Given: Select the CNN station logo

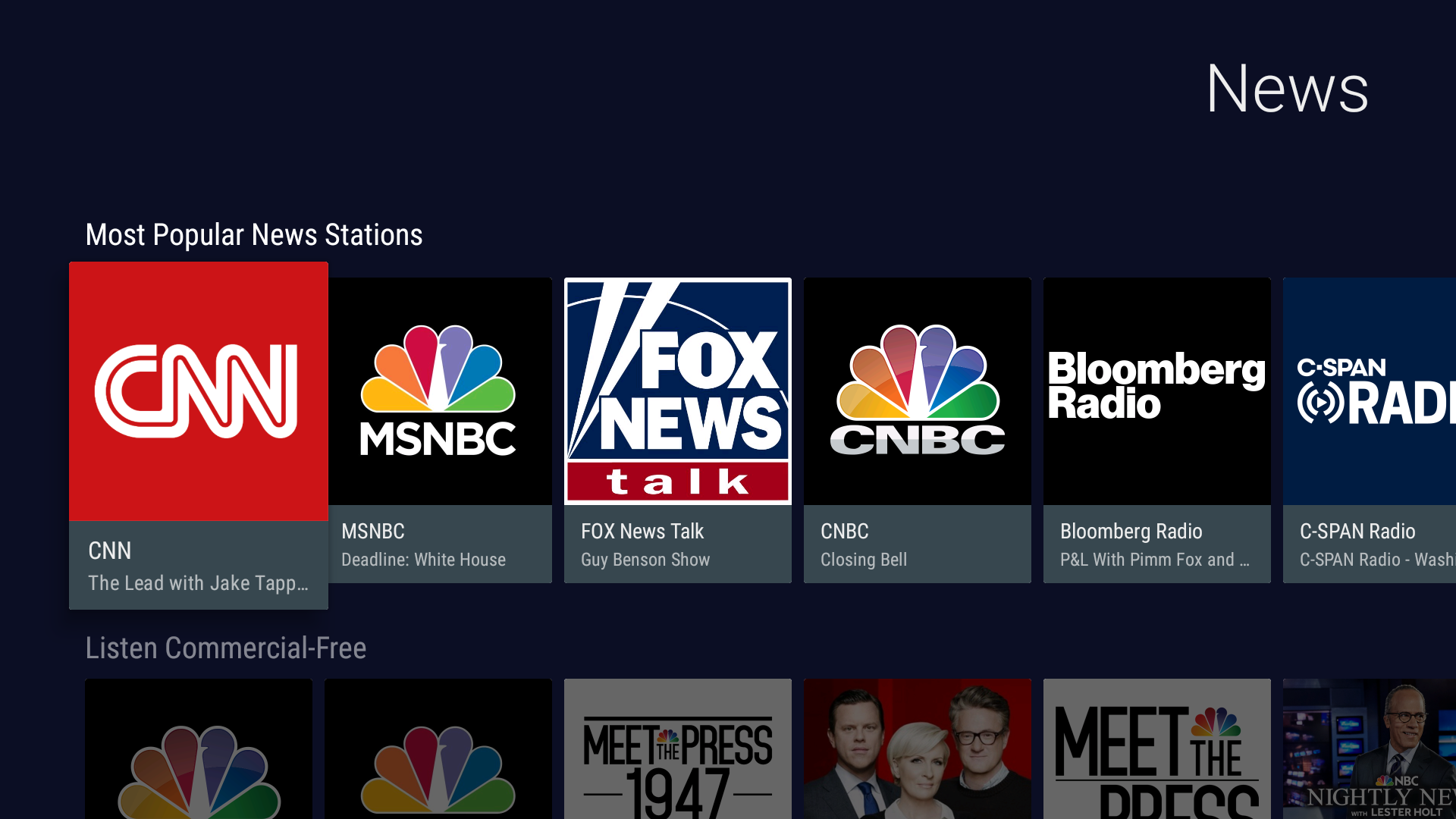Looking at the screenshot, I should (198, 391).
